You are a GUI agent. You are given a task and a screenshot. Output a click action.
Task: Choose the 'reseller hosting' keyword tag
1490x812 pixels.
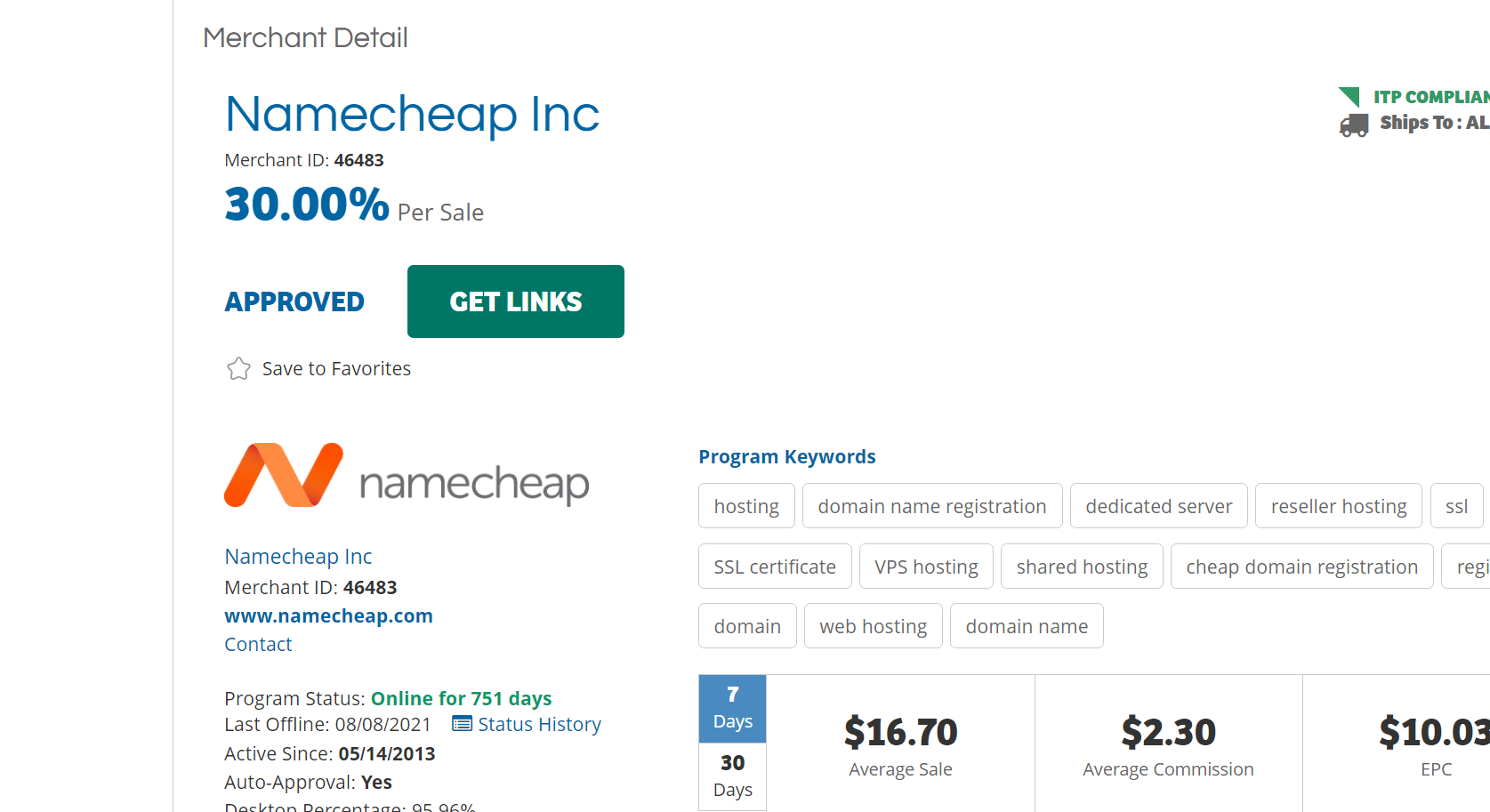pos(1338,506)
